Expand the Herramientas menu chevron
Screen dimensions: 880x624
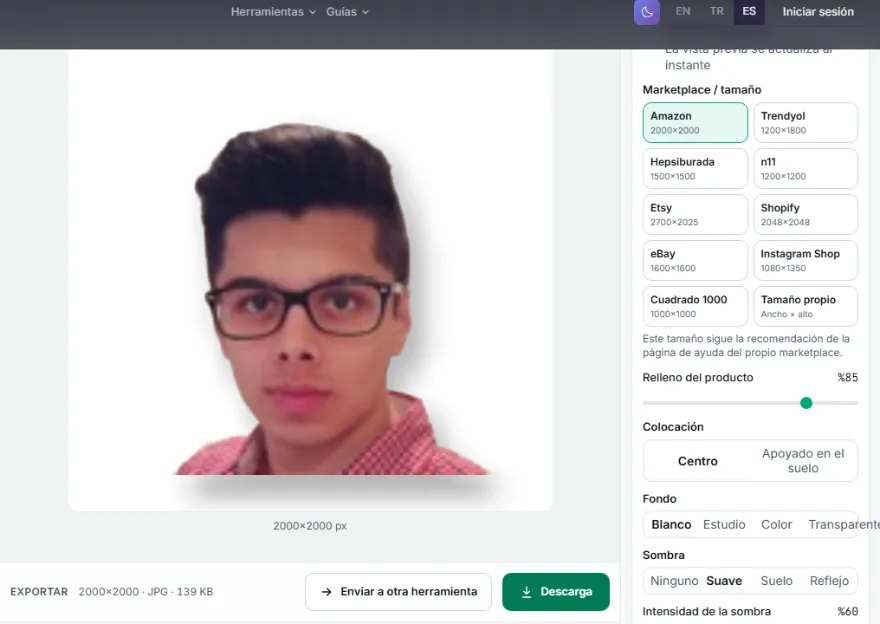313,12
